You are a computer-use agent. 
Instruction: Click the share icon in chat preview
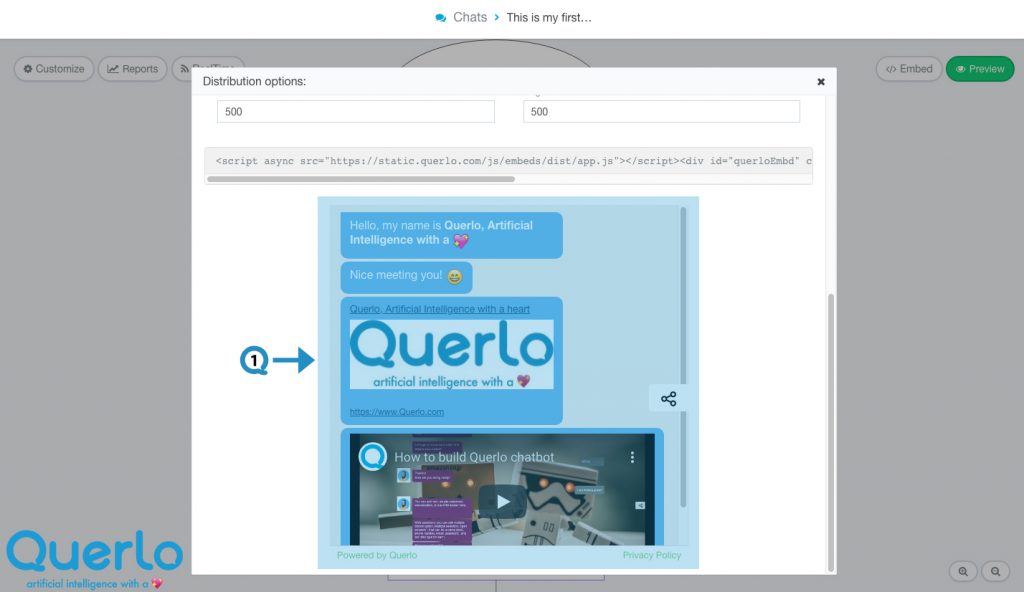(668, 399)
